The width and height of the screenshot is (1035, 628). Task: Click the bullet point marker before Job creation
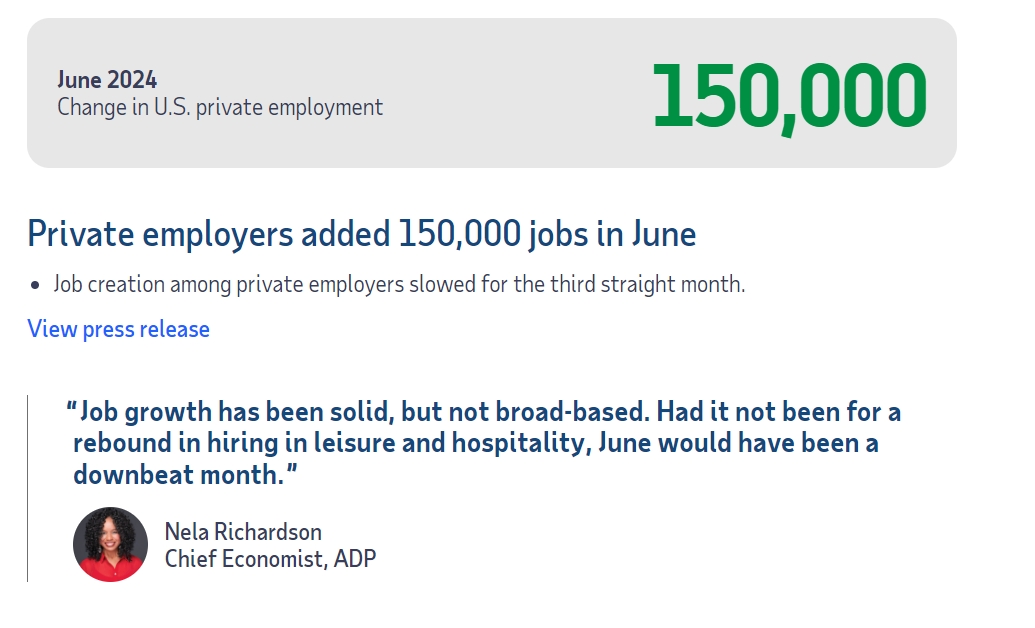tap(35, 285)
